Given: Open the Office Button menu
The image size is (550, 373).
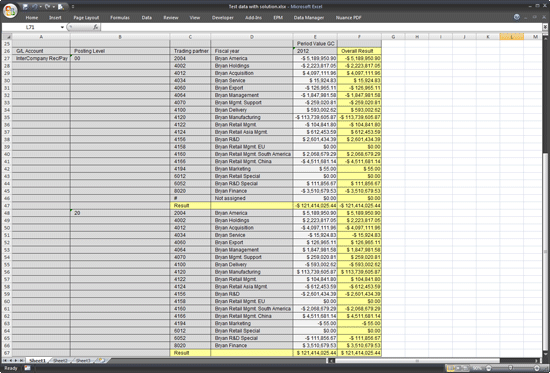Looking at the screenshot, I should [x=10, y=10].
